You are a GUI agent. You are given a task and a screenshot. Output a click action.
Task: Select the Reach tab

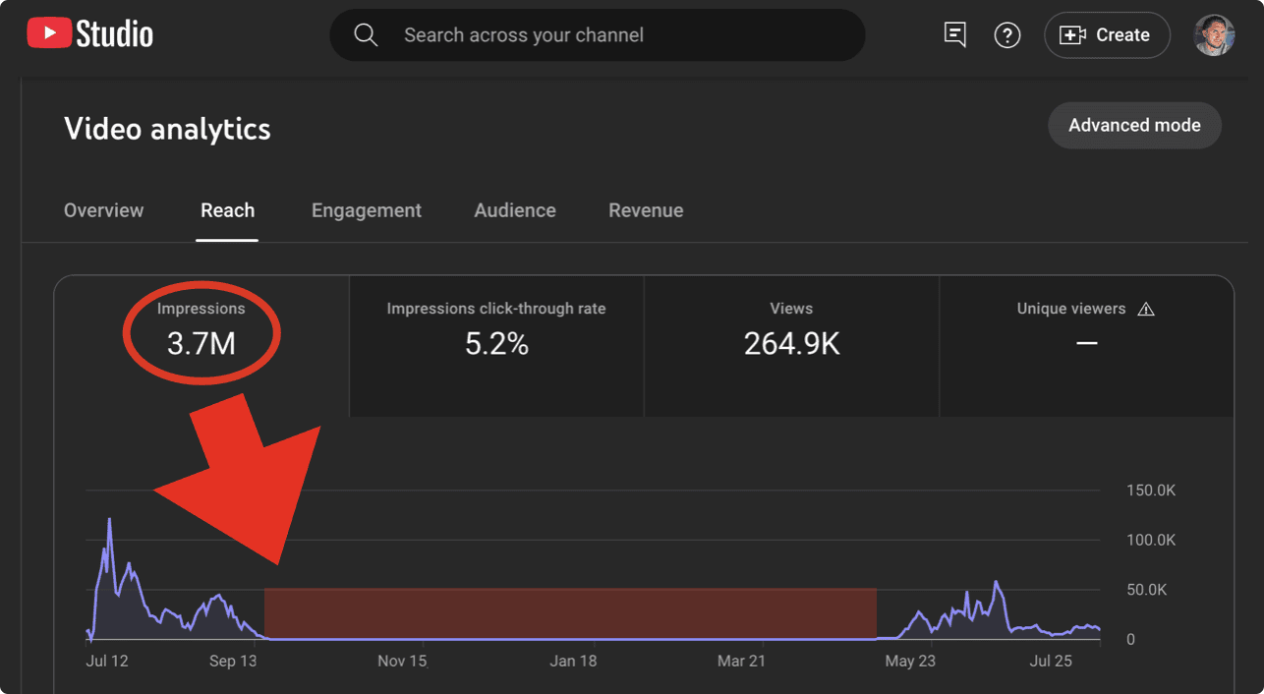pyautogui.click(x=227, y=210)
